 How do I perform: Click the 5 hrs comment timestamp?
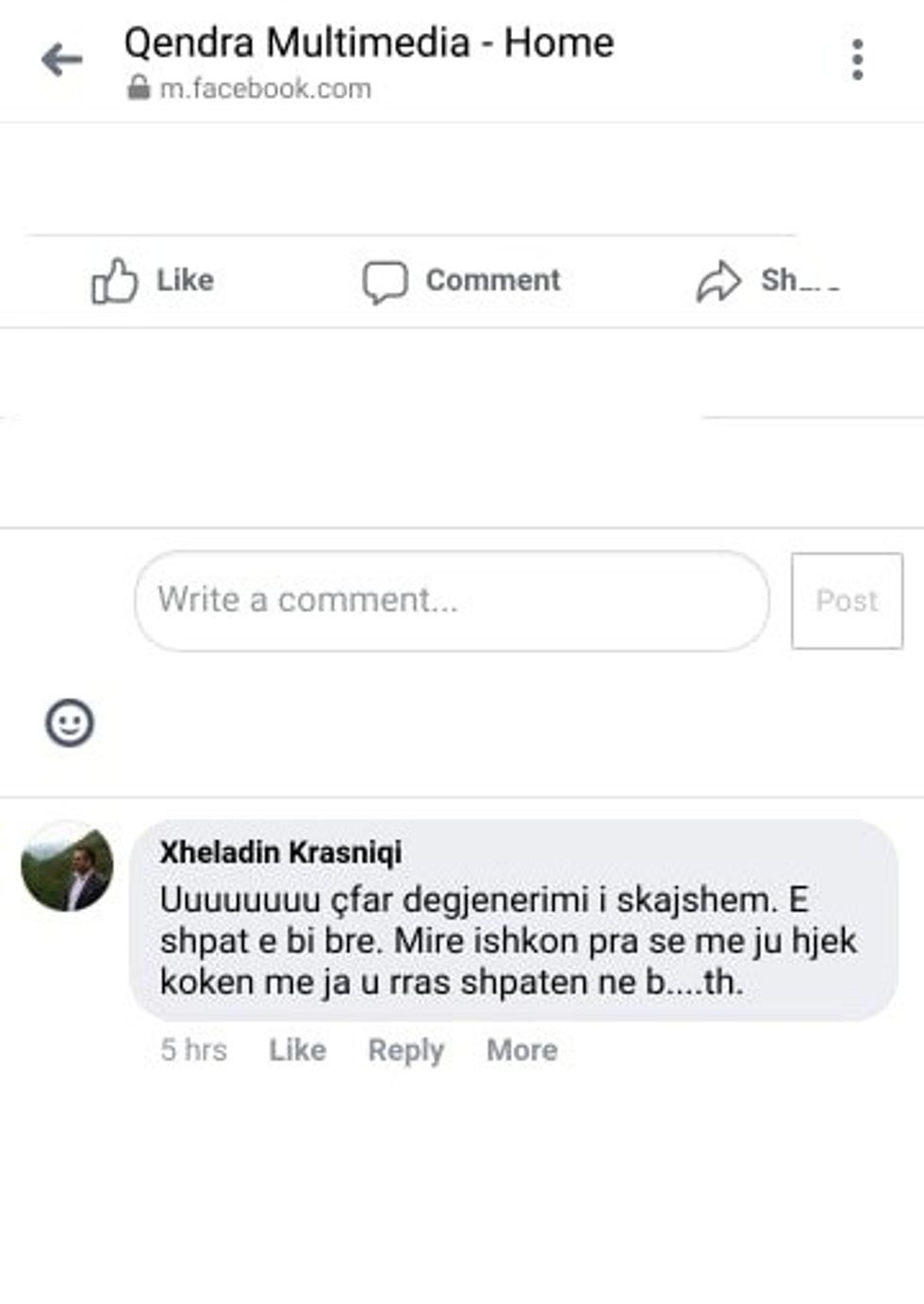(193, 1049)
